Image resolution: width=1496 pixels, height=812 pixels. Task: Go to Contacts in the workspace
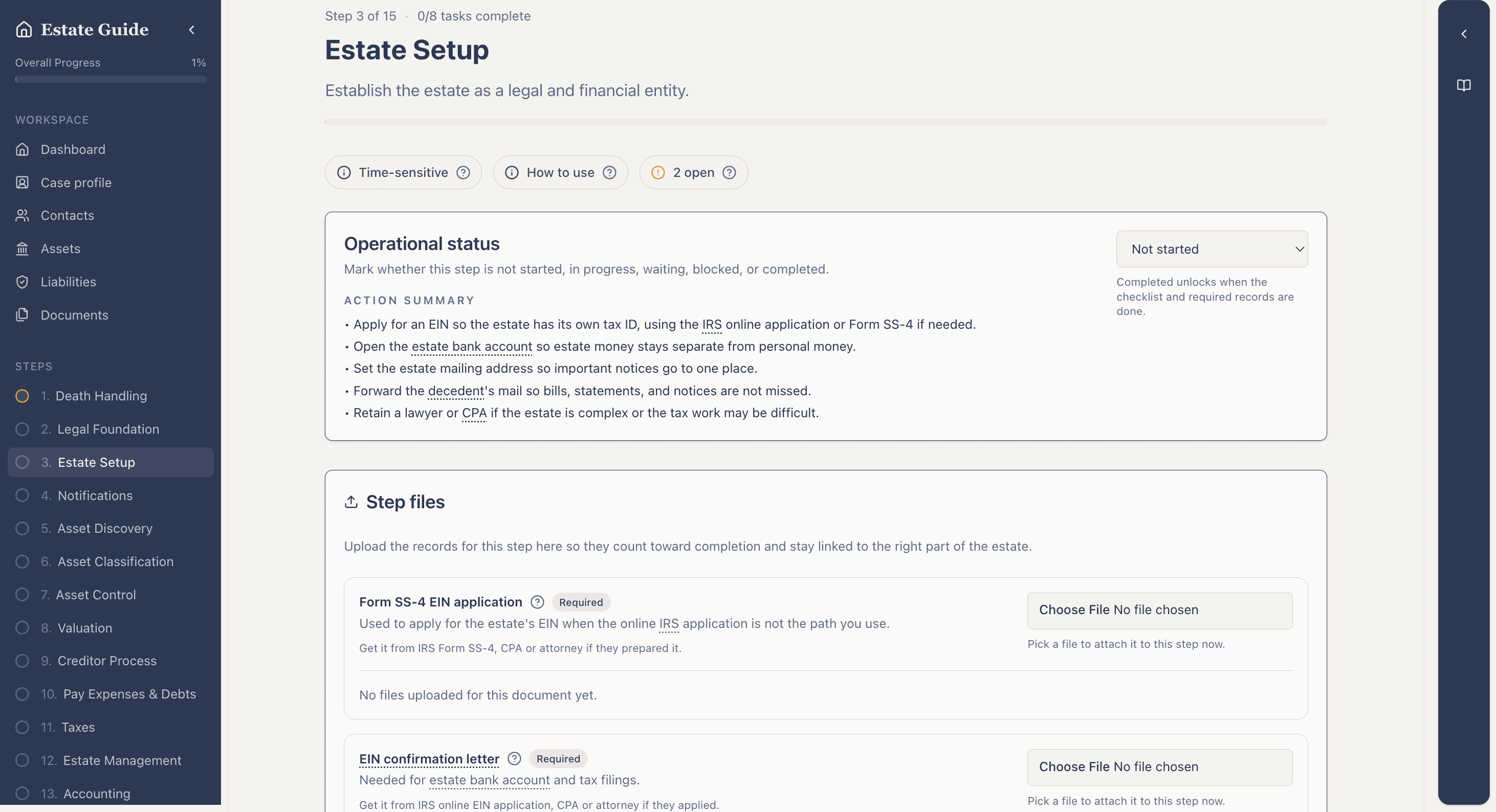coord(111,215)
